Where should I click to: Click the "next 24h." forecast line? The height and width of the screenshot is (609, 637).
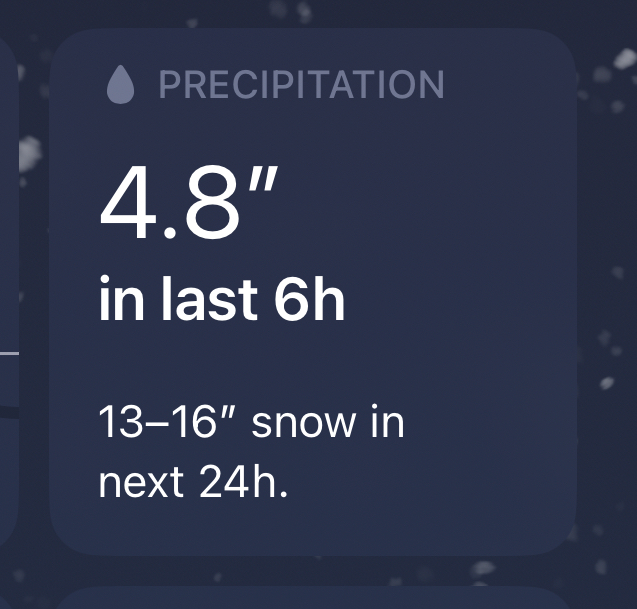(x=193, y=484)
